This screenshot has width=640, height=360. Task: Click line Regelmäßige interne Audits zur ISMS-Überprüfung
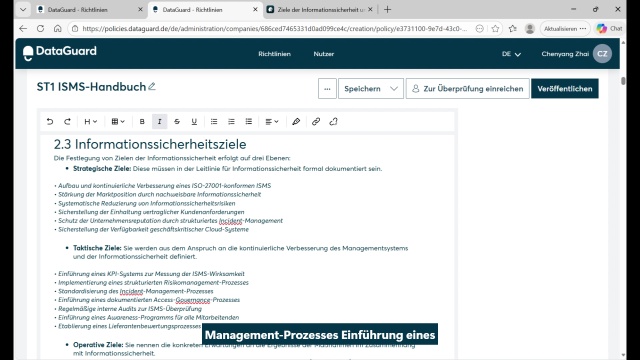tap(128, 309)
